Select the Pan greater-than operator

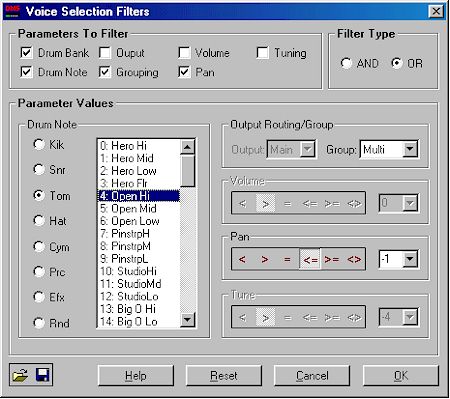point(265,259)
